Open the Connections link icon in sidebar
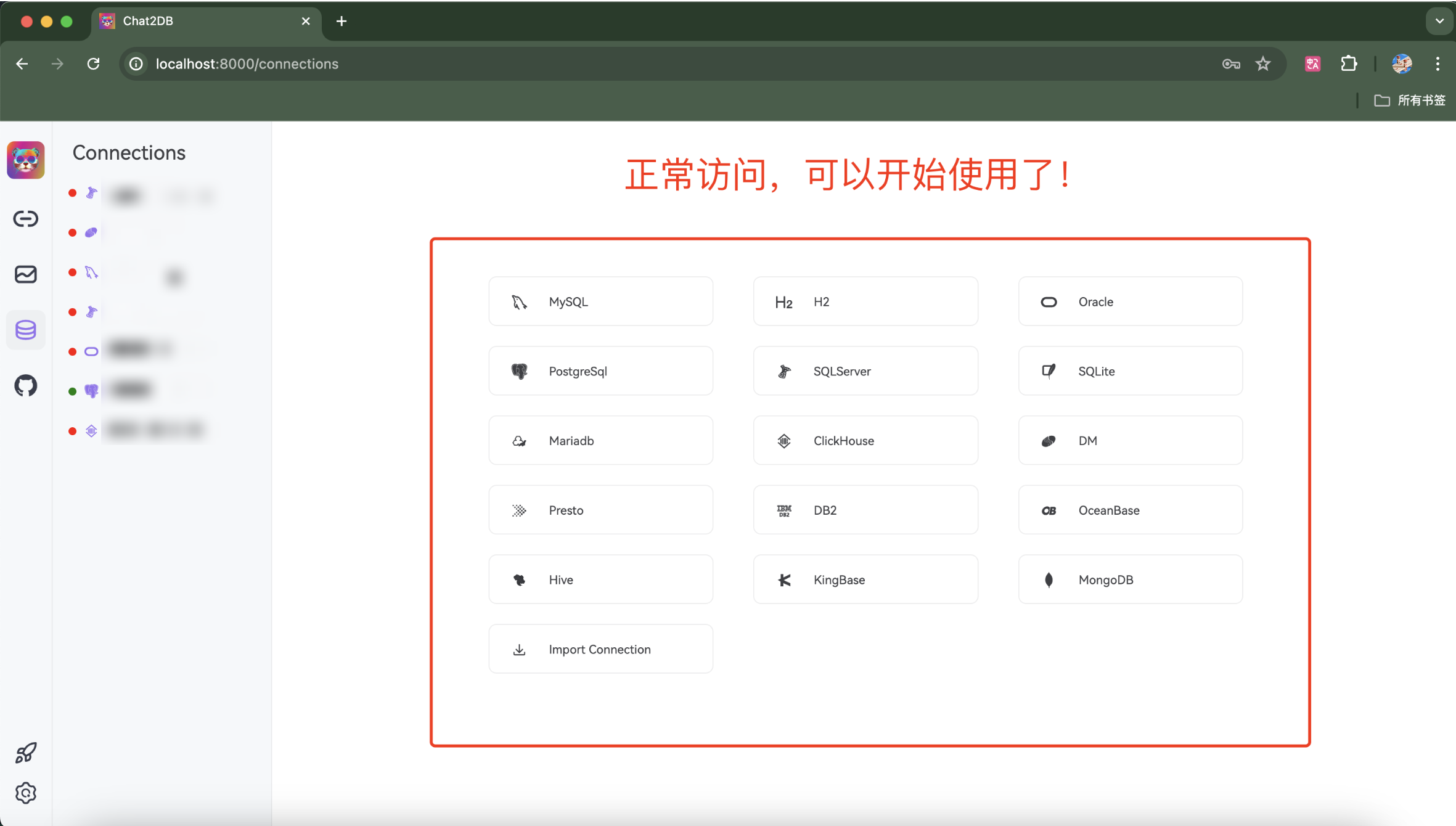 coord(26,218)
